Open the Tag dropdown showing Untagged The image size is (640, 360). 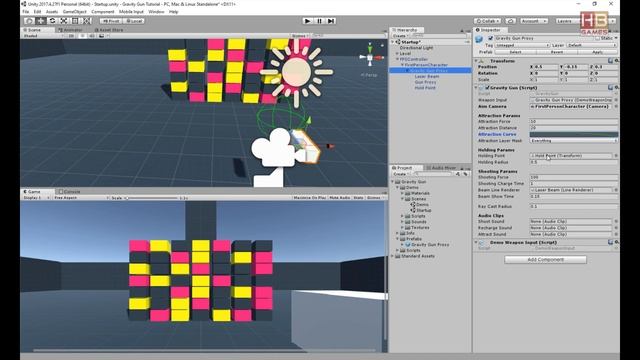tap(522, 45)
